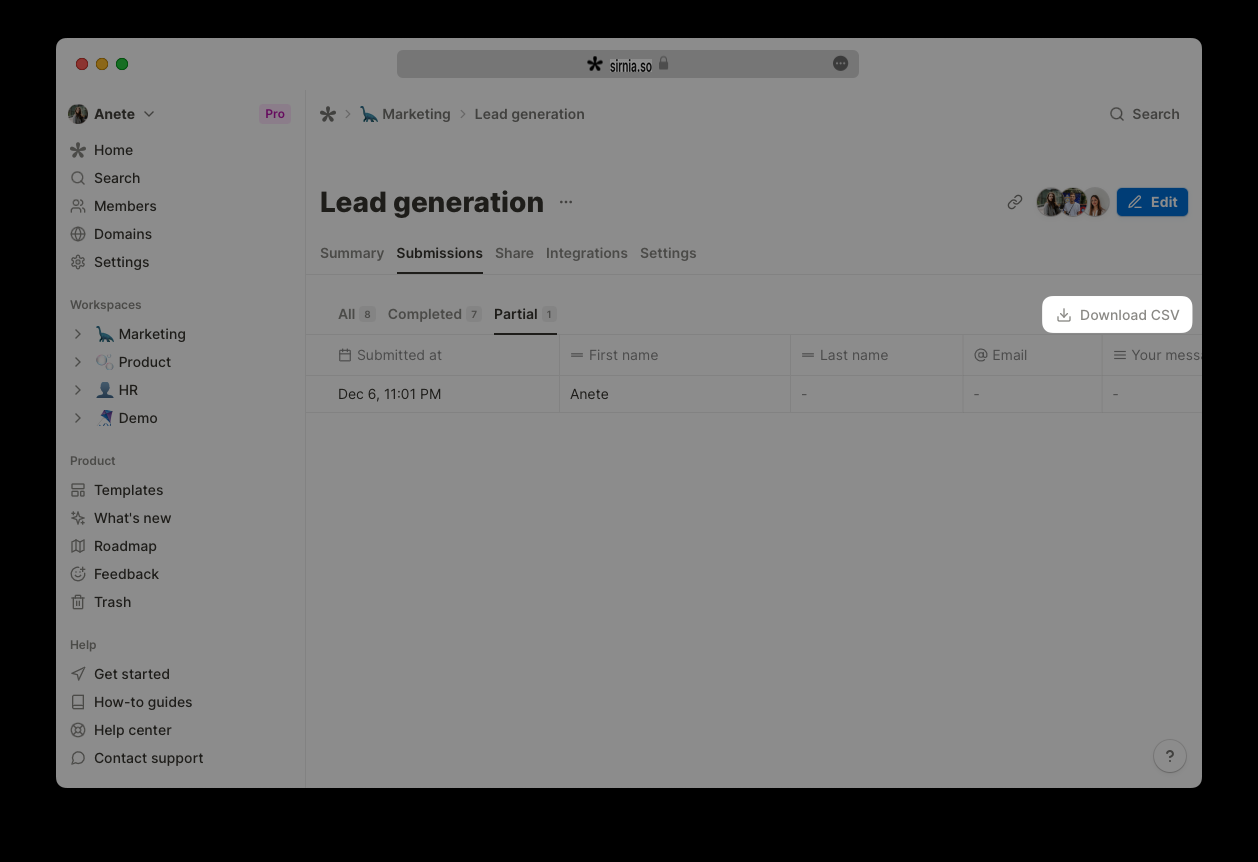The height and width of the screenshot is (862, 1258).
Task: Select the Submissions tab
Action: coord(439,253)
